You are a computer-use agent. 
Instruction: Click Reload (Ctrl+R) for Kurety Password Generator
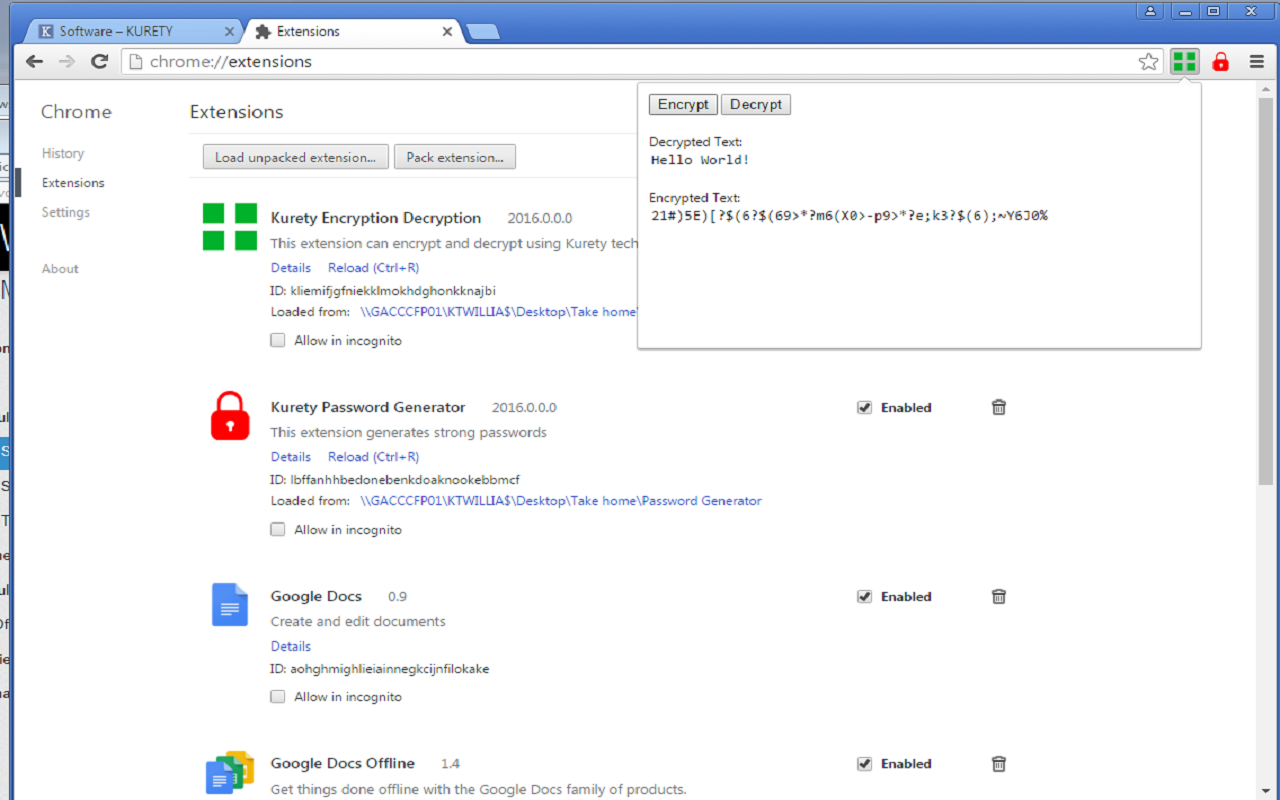pyautogui.click(x=374, y=456)
